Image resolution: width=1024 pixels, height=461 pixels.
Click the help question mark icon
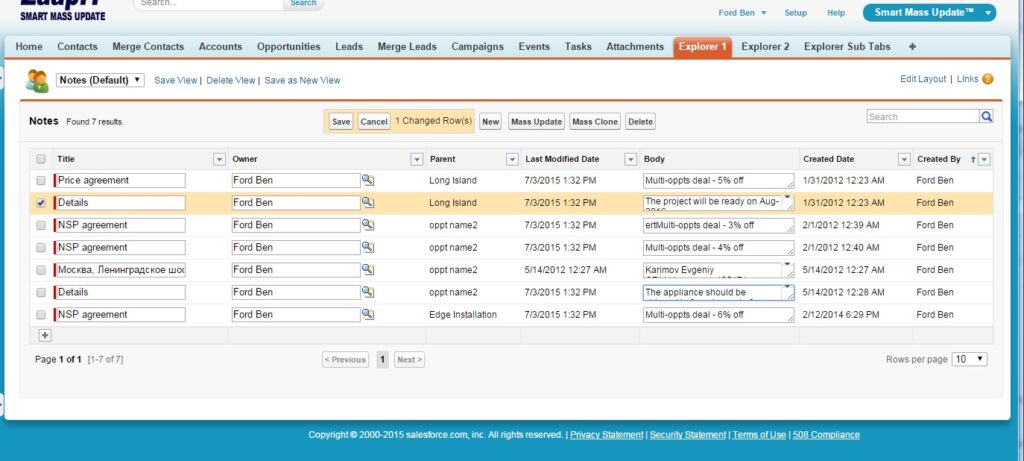pos(987,79)
